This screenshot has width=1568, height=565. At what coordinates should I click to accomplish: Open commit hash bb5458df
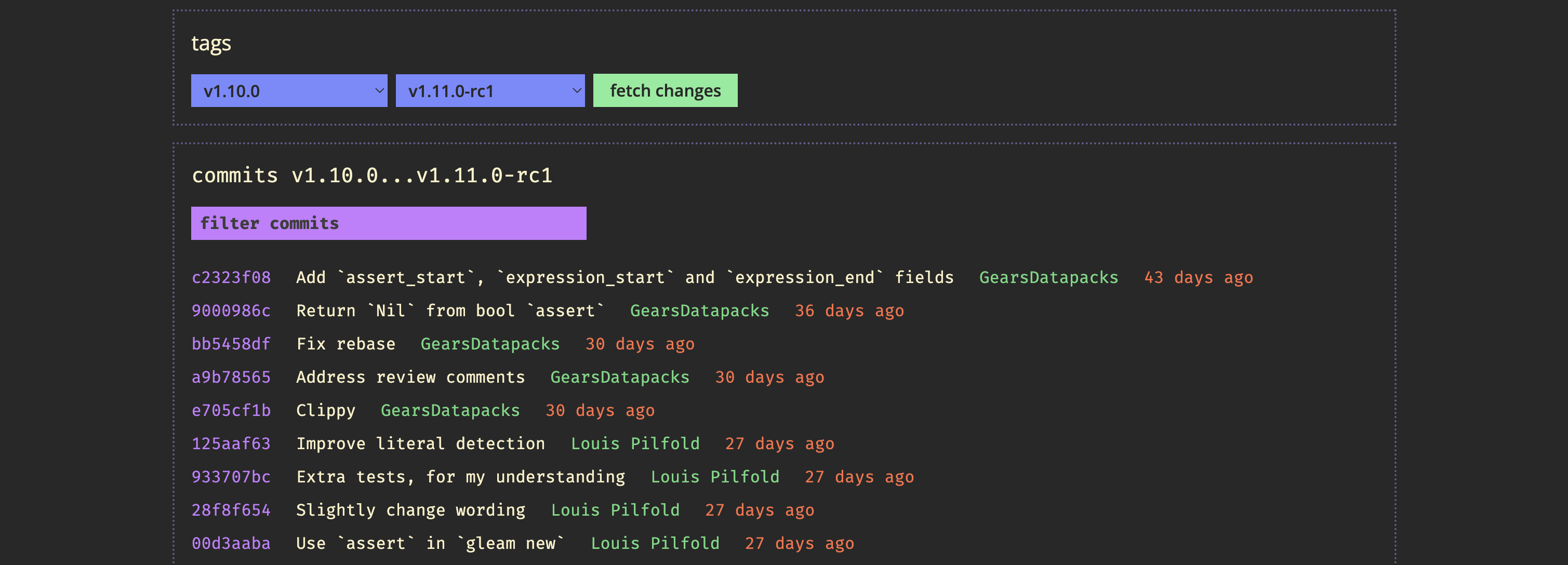[x=231, y=344]
